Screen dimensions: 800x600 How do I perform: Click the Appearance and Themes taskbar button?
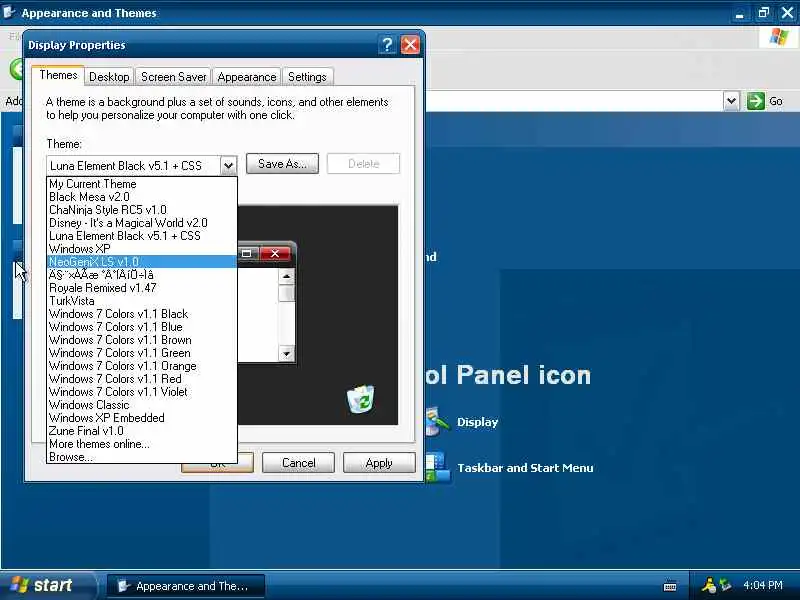coord(186,586)
